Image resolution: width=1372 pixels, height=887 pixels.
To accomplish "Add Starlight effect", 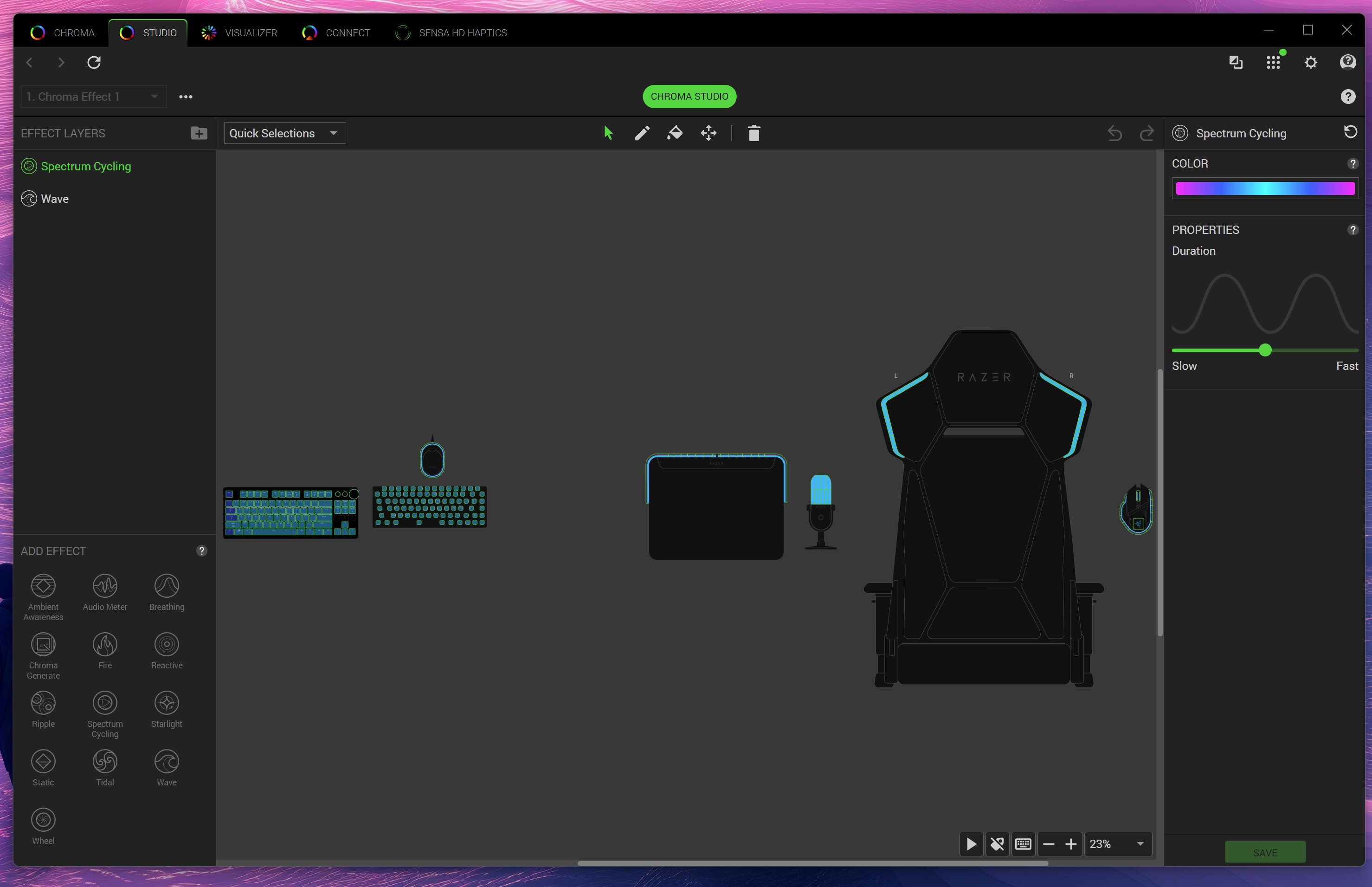I will (167, 710).
